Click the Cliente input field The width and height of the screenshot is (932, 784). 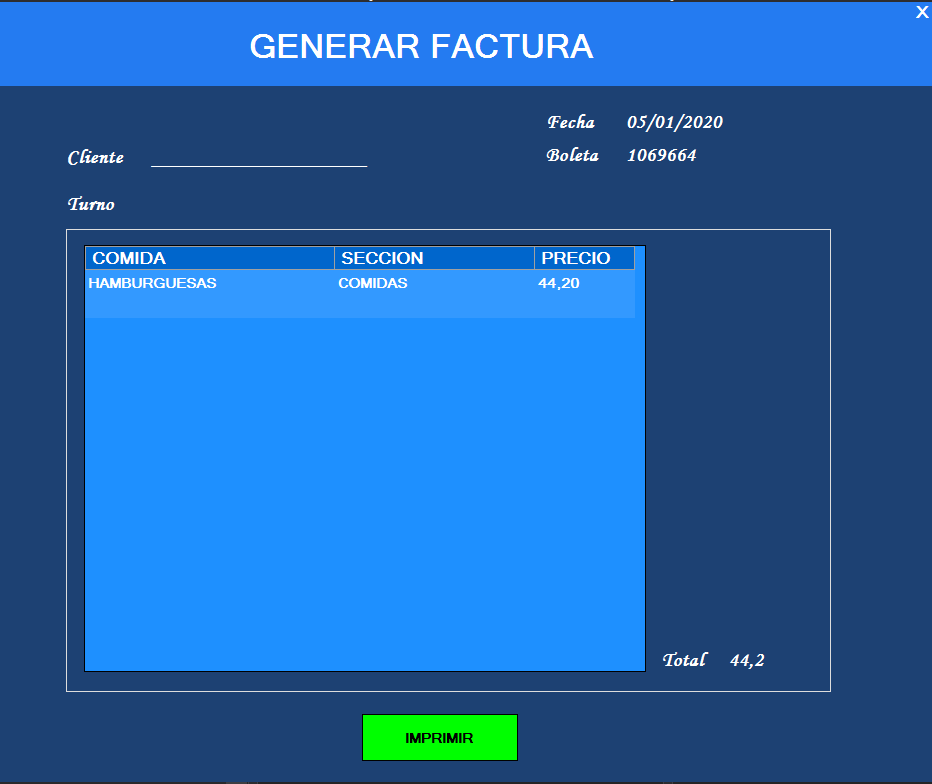click(258, 156)
